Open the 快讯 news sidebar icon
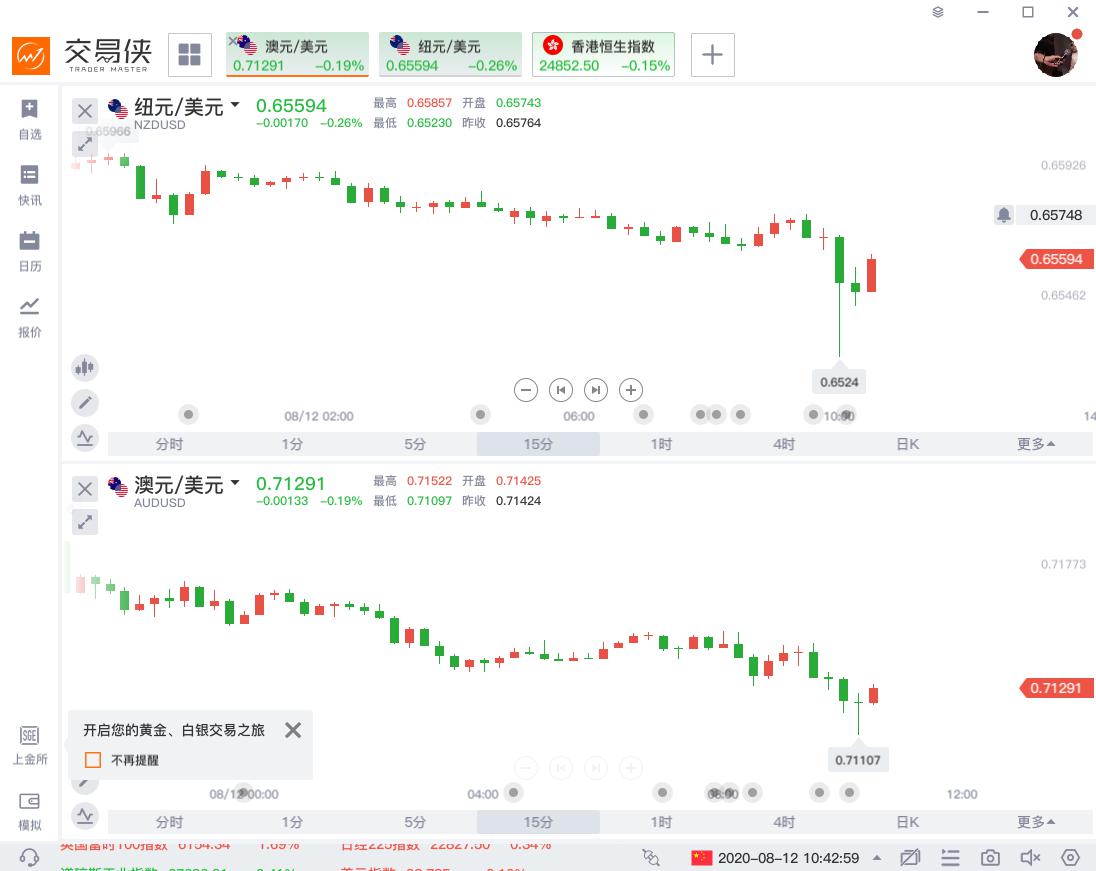Viewport: 1096px width, 871px height. (30, 184)
